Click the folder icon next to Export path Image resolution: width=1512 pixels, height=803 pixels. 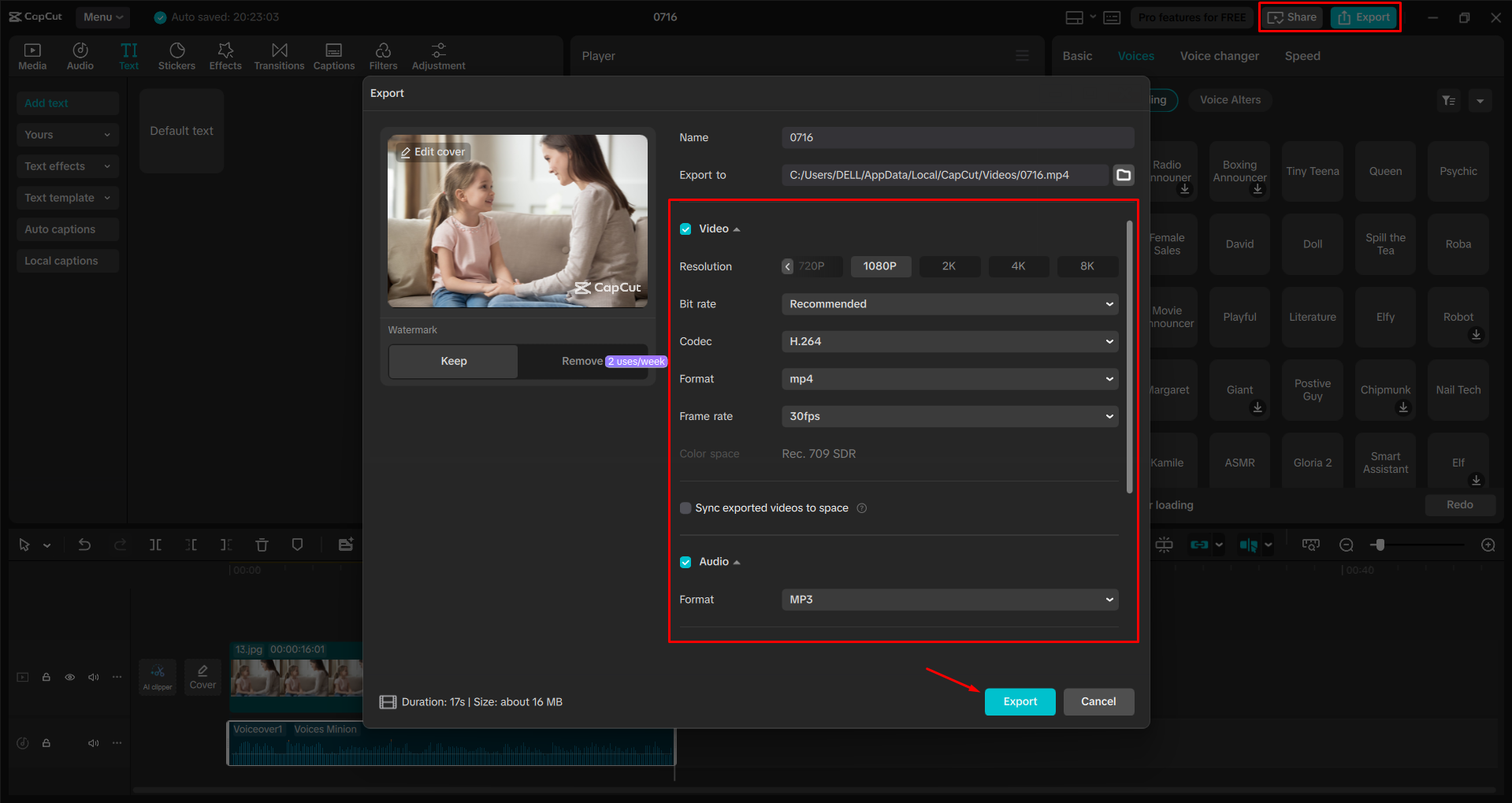tap(1124, 174)
